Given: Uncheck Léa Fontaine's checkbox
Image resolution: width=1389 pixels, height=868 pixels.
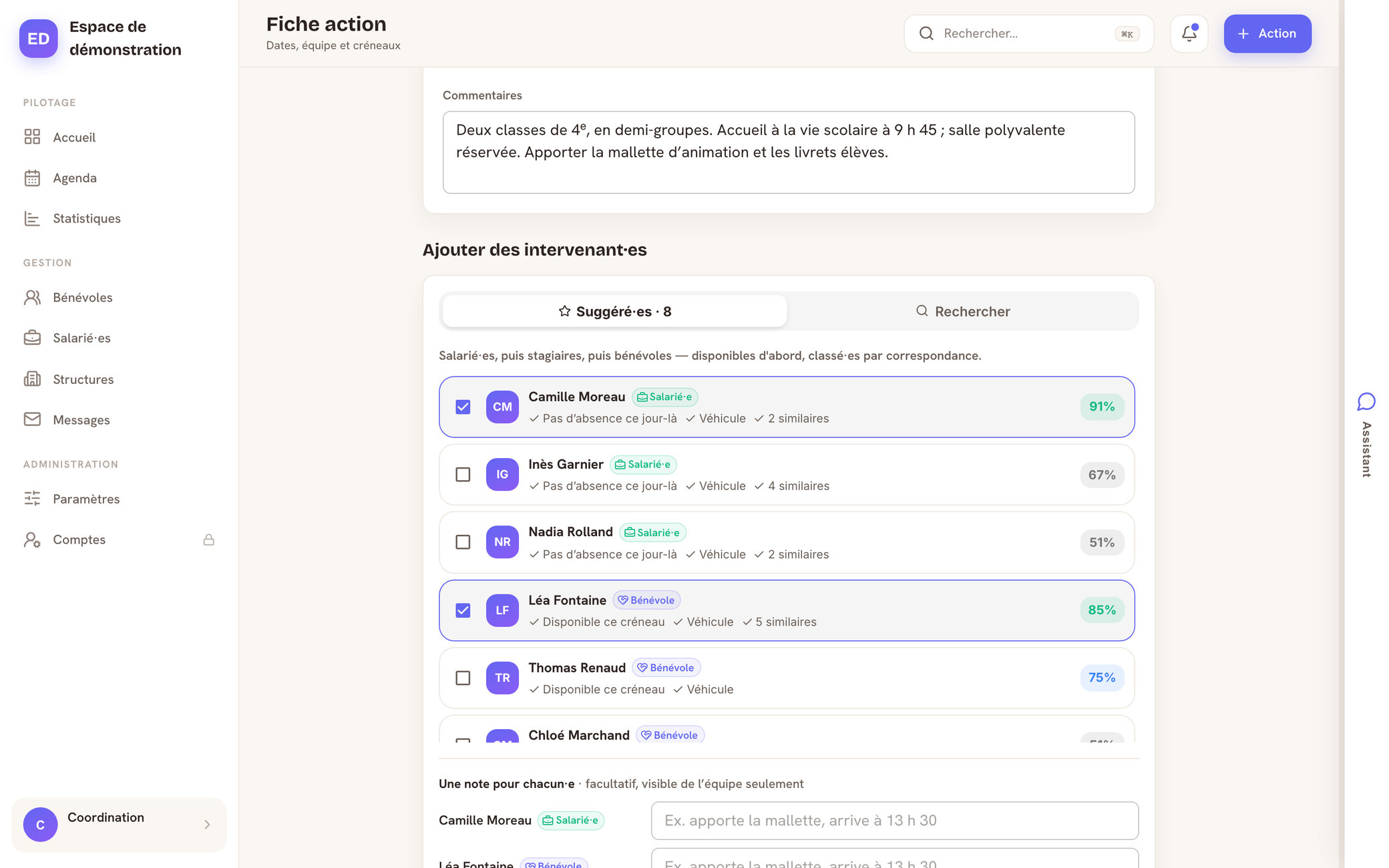Looking at the screenshot, I should 463,610.
